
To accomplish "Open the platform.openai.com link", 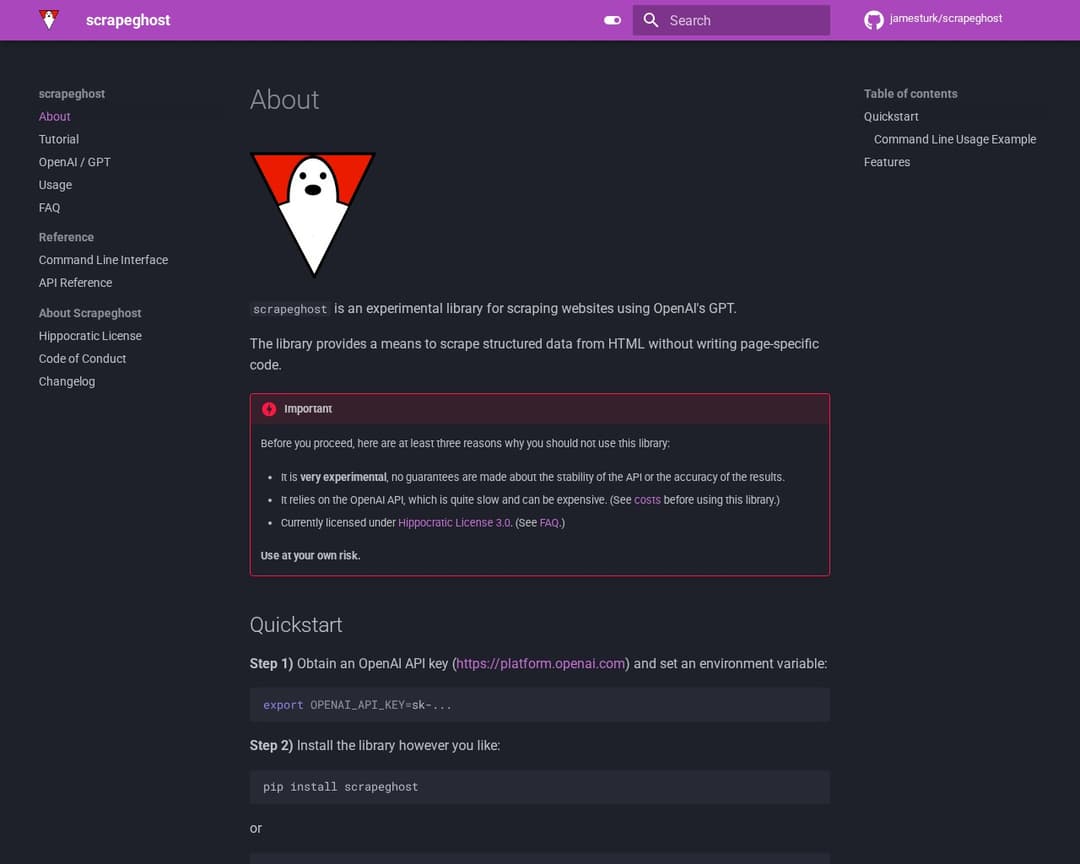I will pos(541,664).
